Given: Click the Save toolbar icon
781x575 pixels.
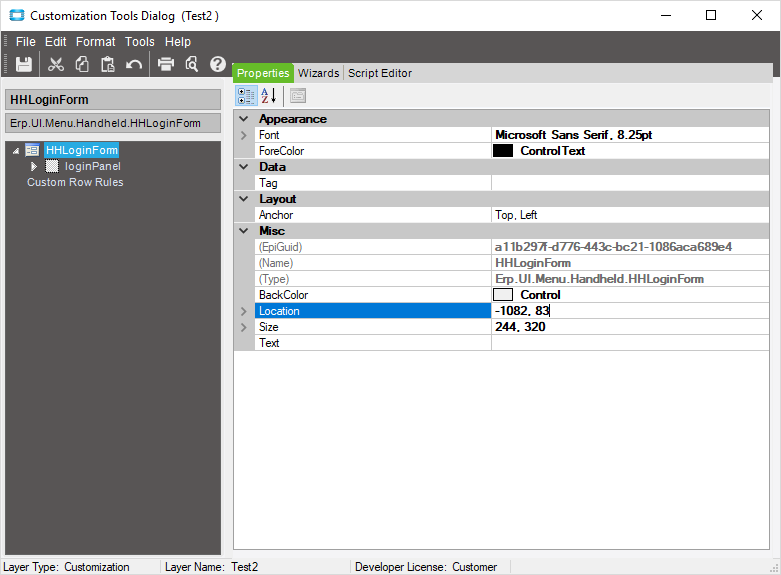Looking at the screenshot, I should tap(24, 64).
